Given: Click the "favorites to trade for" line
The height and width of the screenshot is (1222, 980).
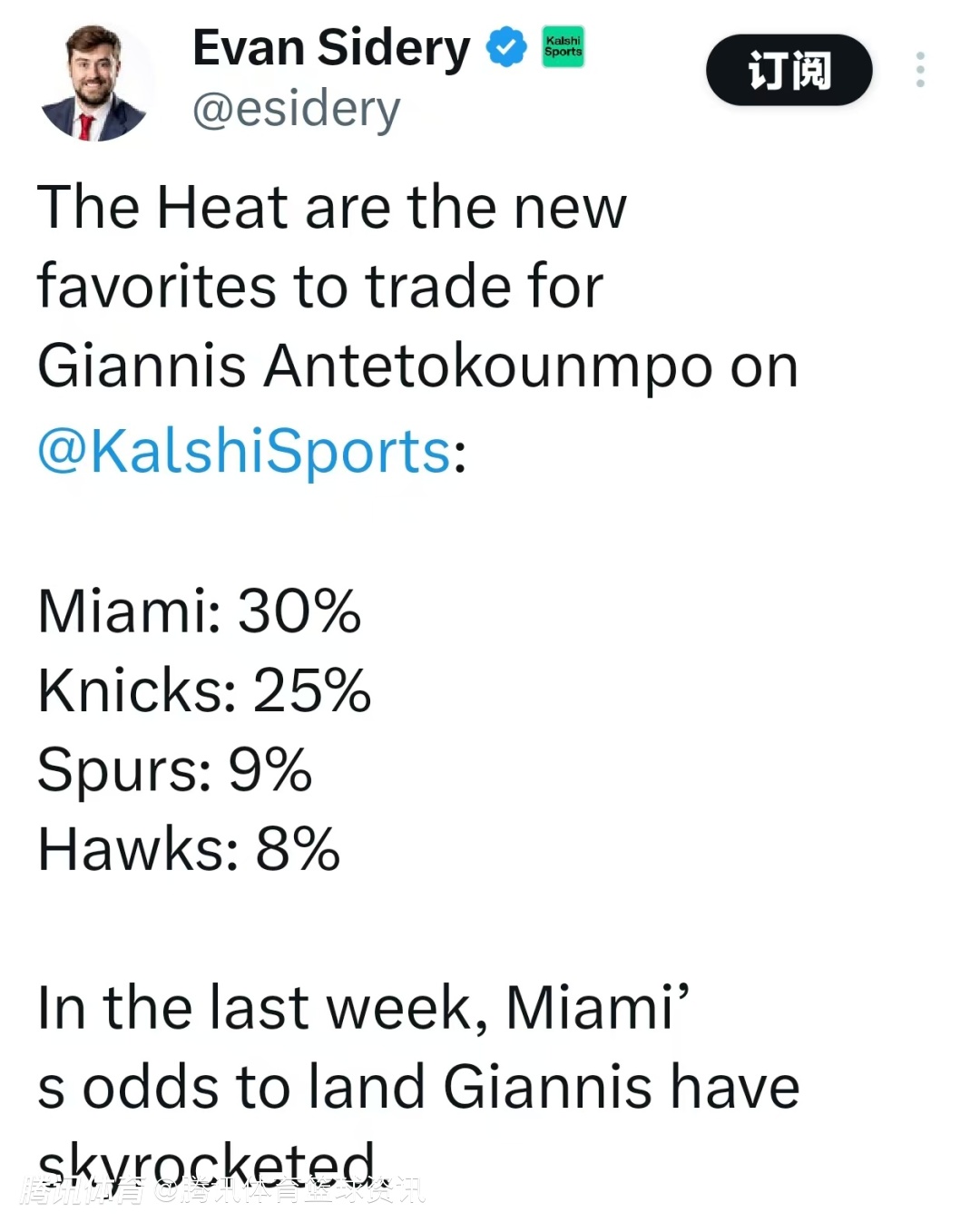Looking at the screenshot, I should coord(319,288).
